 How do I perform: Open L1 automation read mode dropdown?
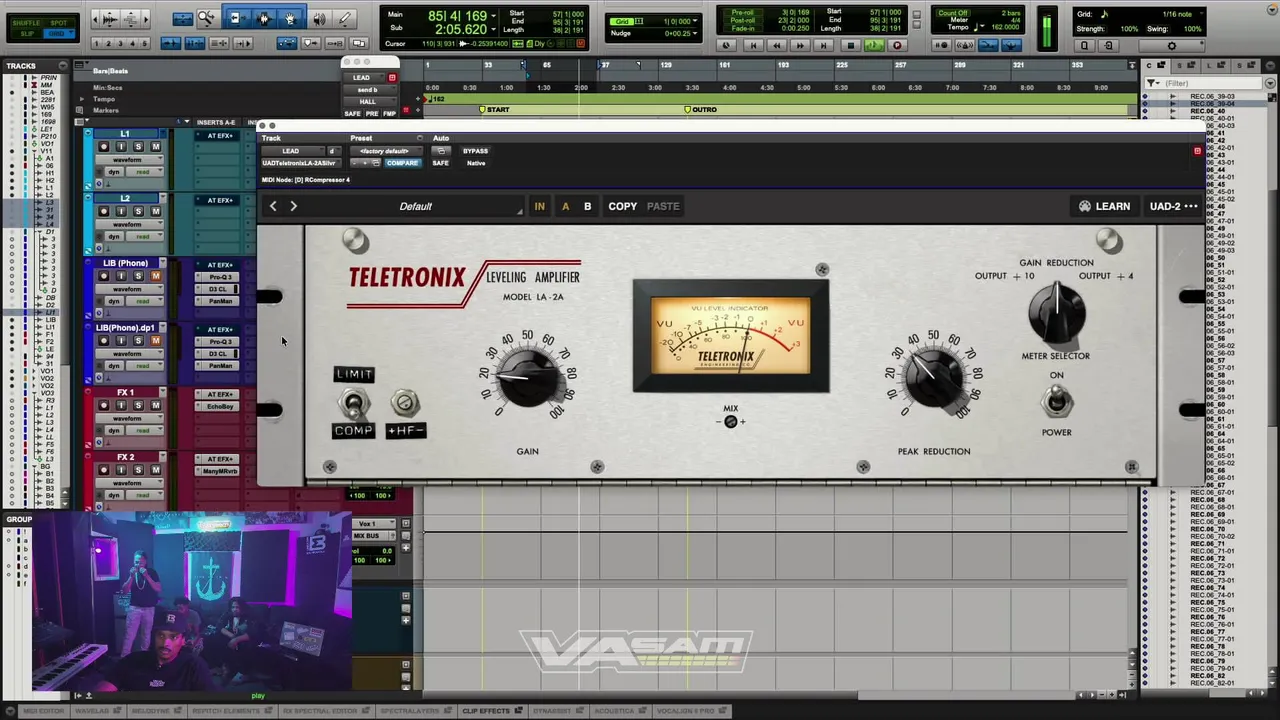[145, 172]
